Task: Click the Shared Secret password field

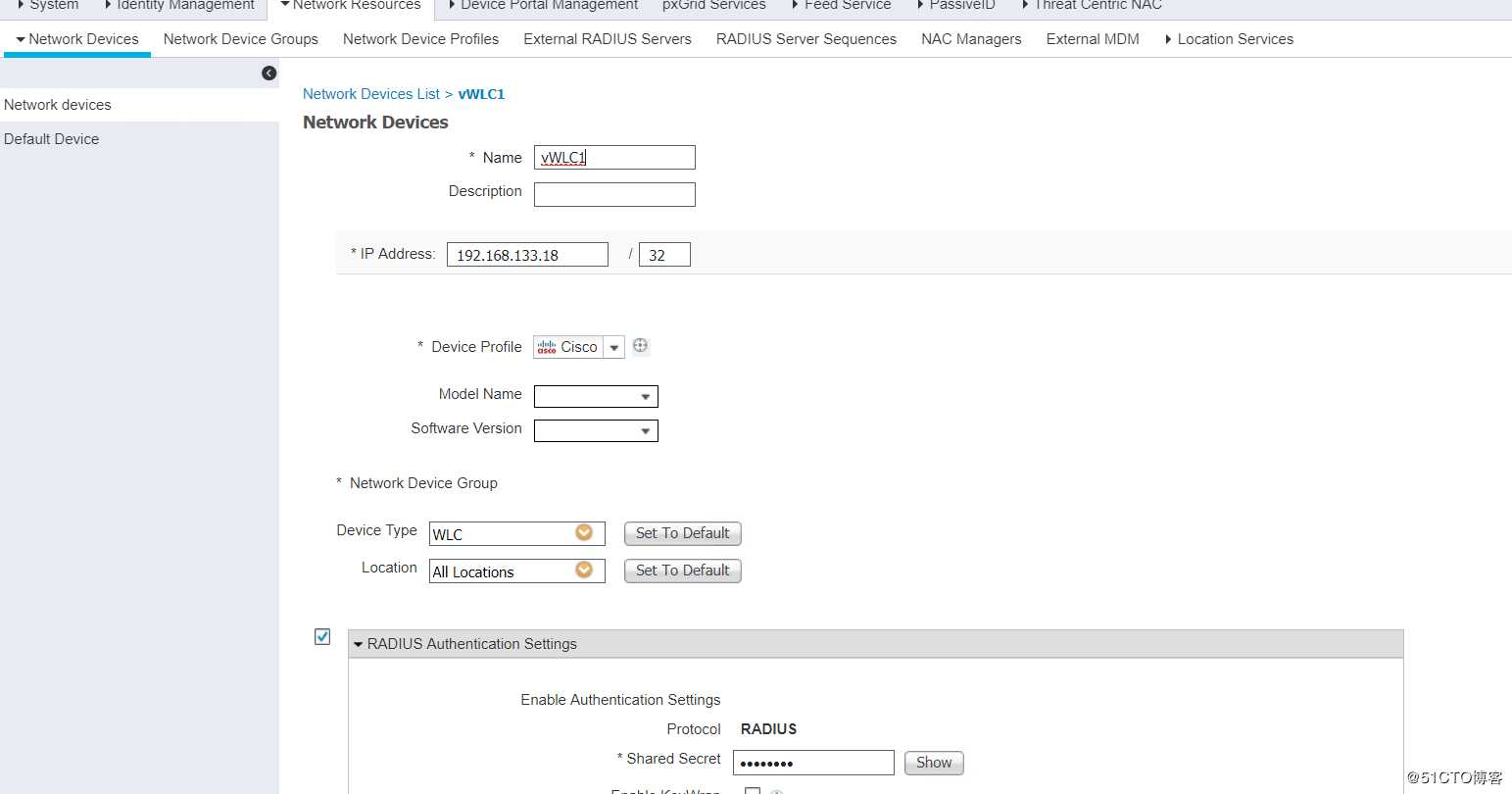Action: click(x=813, y=763)
